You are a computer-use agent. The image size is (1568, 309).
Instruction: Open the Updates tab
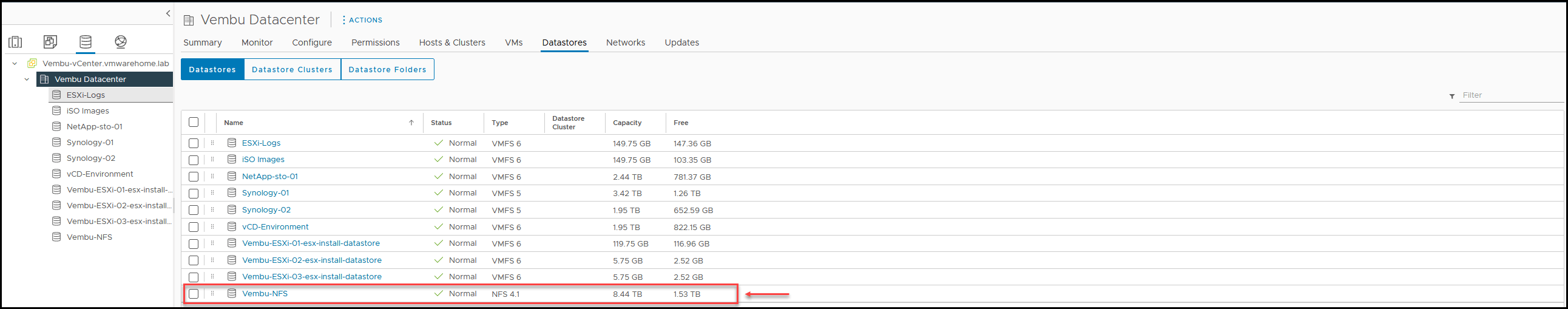point(681,42)
